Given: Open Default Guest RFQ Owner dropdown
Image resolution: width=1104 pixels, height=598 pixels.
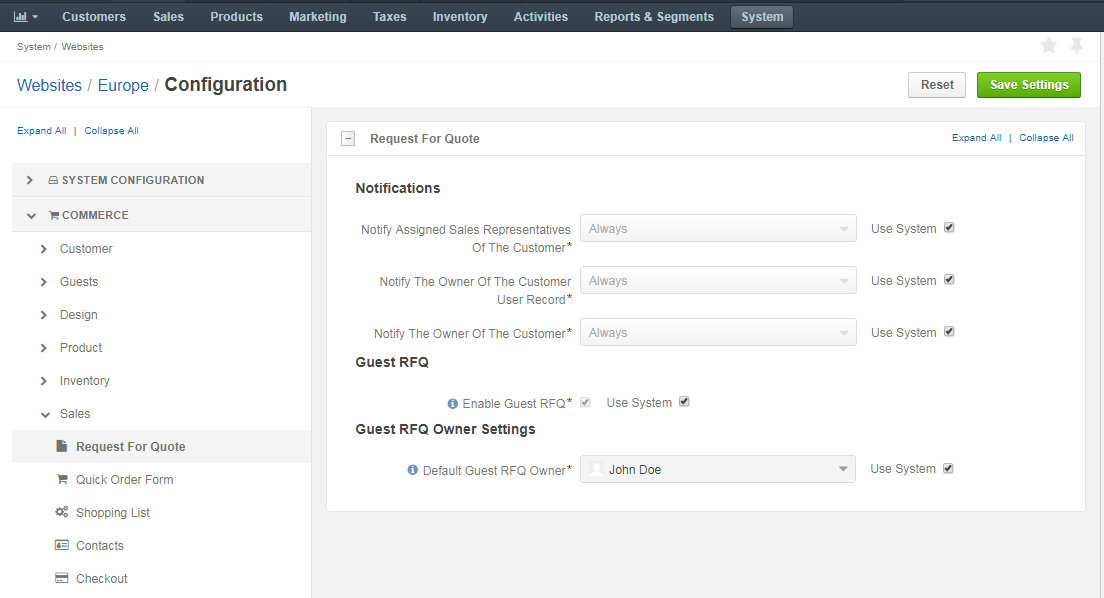Looking at the screenshot, I should (717, 469).
